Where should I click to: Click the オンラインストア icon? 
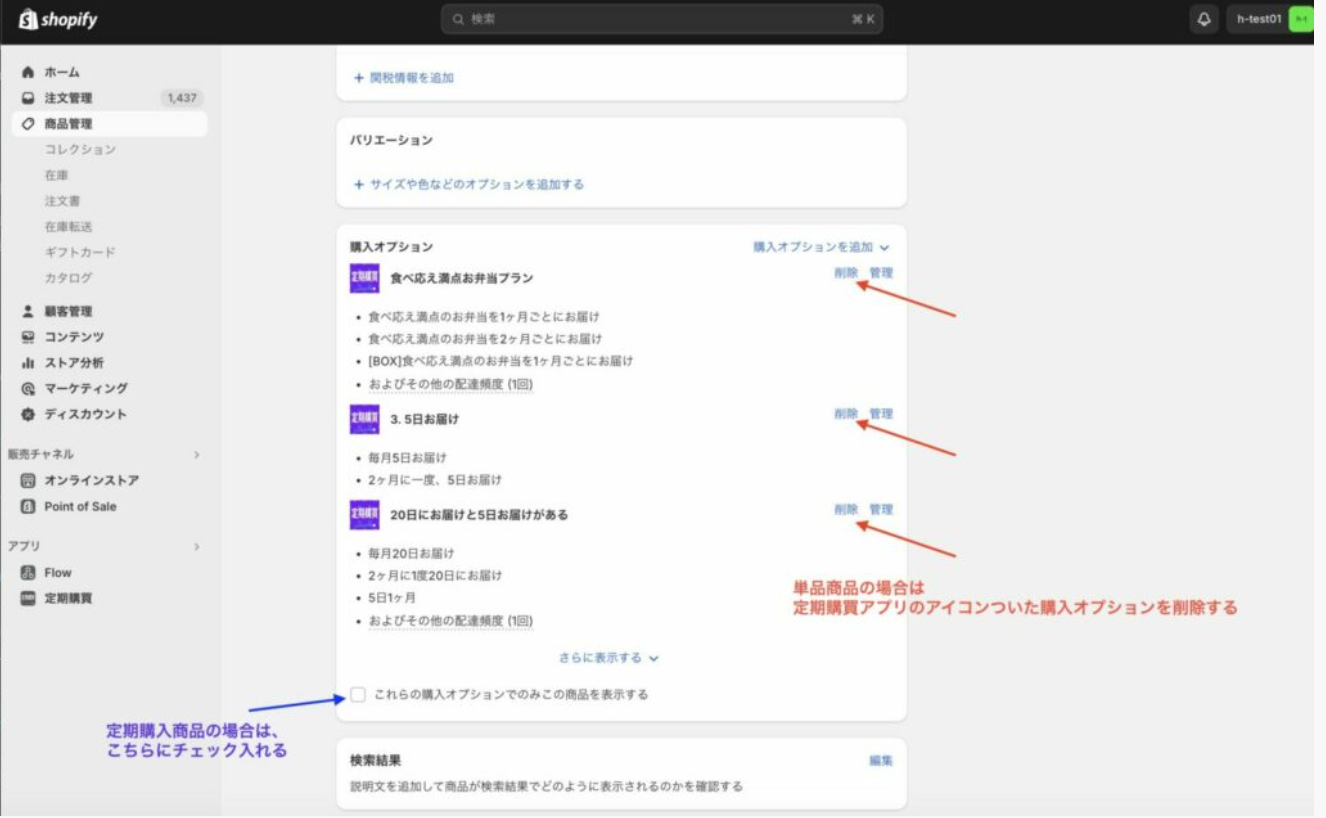click(x=28, y=480)
